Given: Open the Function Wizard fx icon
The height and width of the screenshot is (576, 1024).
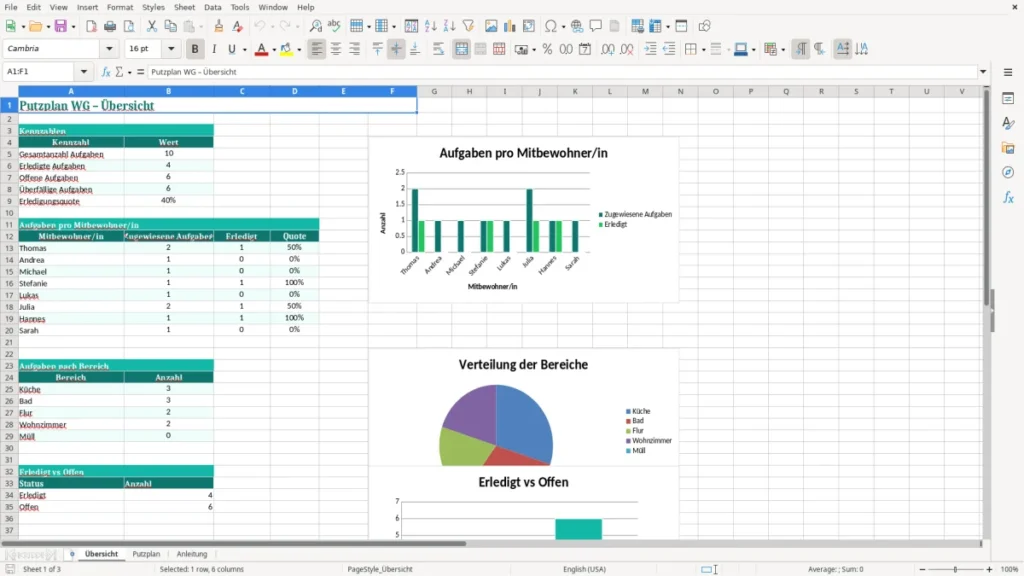Looking at the screenshot, I should coord(106,72).
